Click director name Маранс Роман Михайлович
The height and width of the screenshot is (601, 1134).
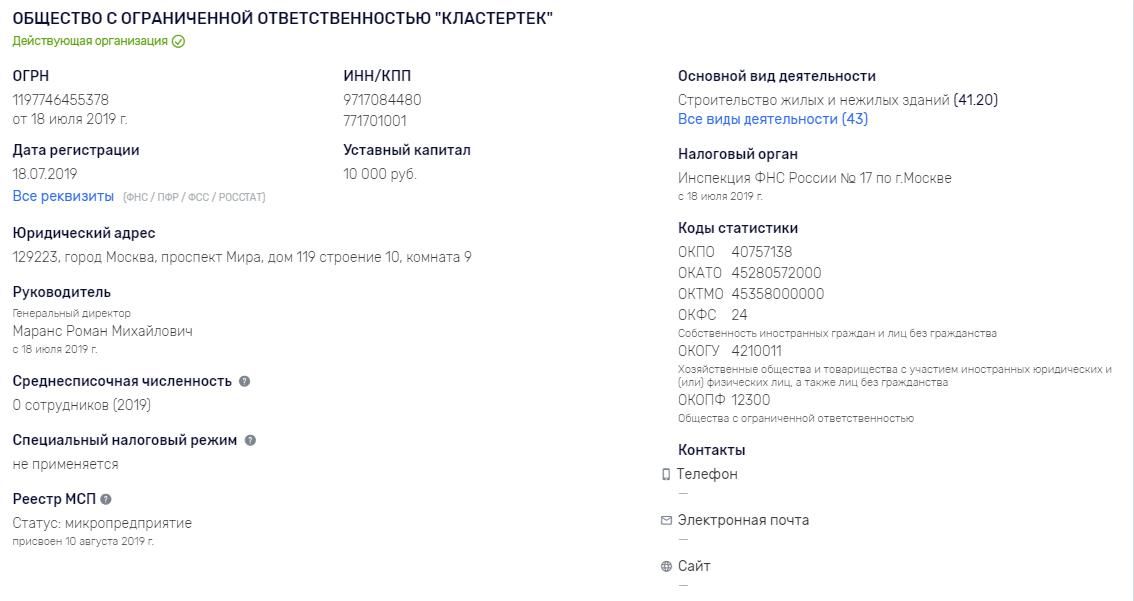pyautogui.click(x=103, y=331)
